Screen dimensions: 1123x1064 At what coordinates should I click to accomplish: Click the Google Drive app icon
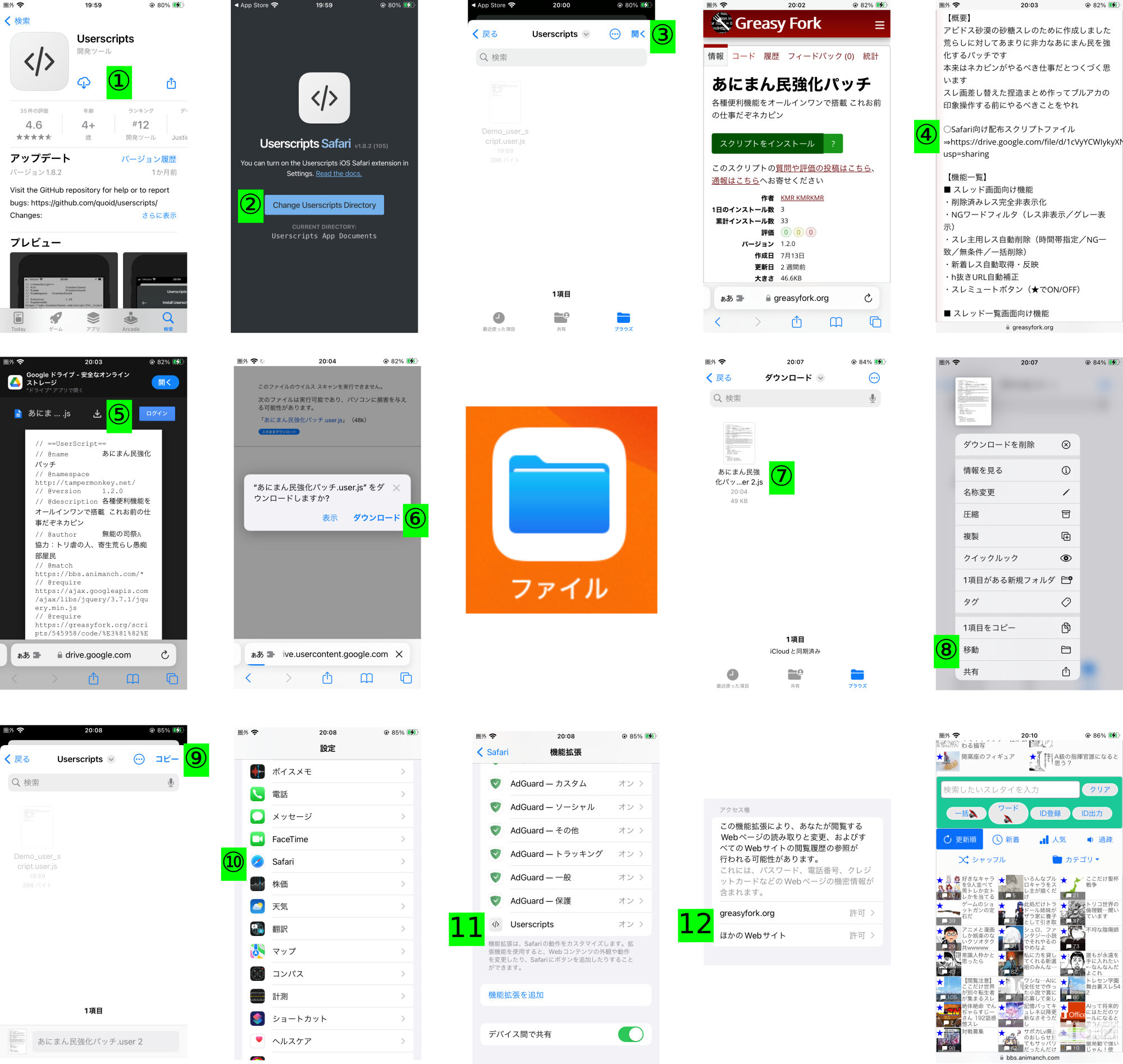(x=15, y=382)
